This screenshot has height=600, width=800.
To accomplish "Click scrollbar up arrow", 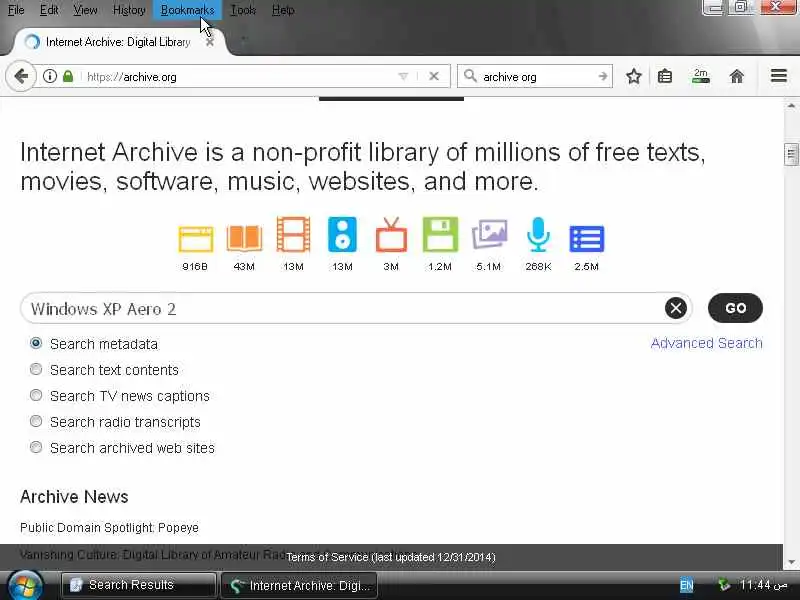I will click(x=791, y=106).
